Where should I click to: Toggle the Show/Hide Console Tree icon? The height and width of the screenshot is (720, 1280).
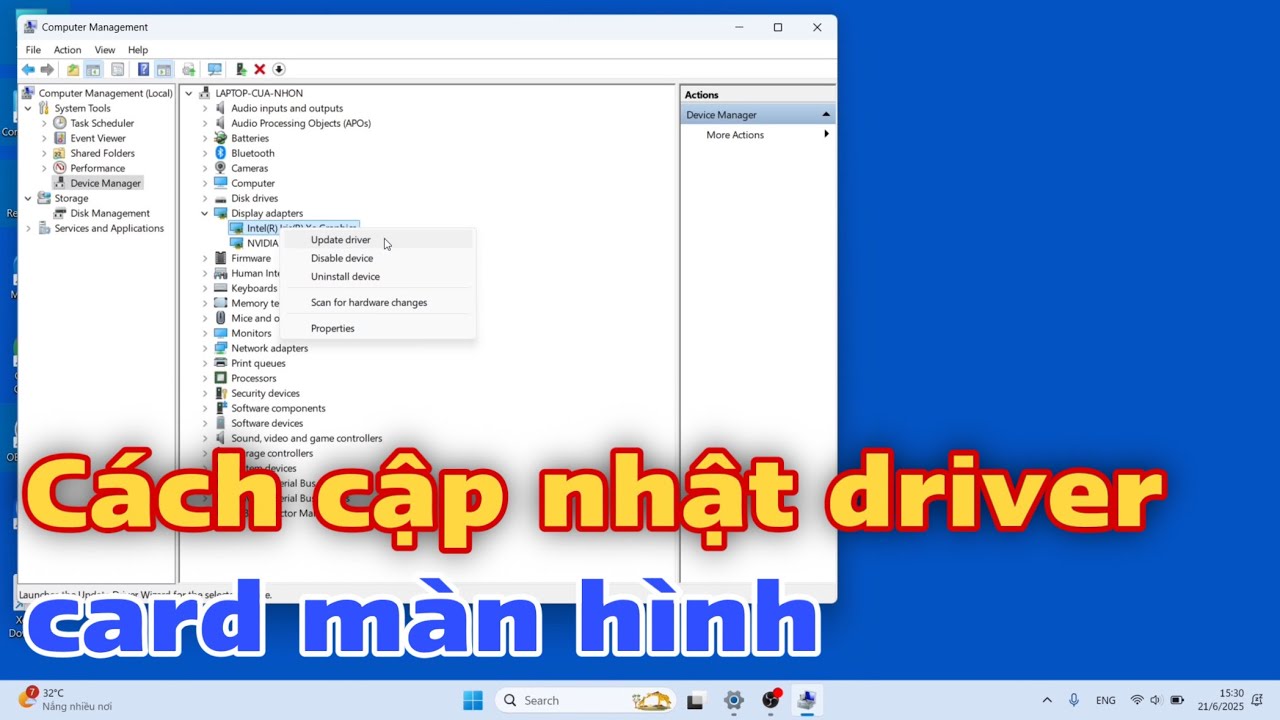pyautogui.click(x=93, y=69)
